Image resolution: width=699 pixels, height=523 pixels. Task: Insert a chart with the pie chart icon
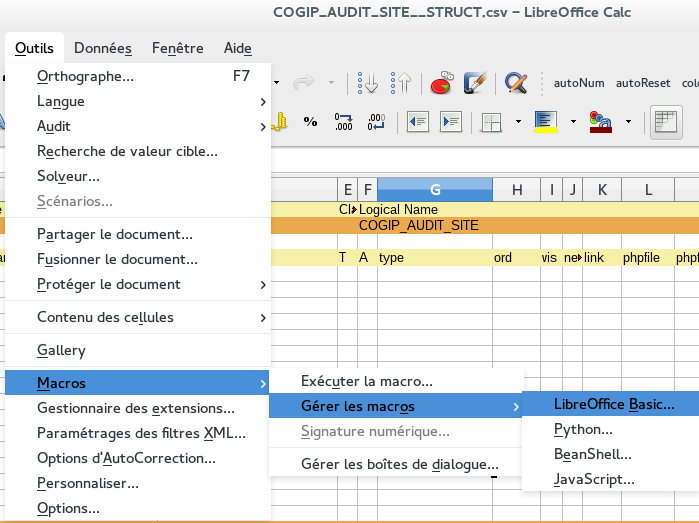[x=442, y=82]
